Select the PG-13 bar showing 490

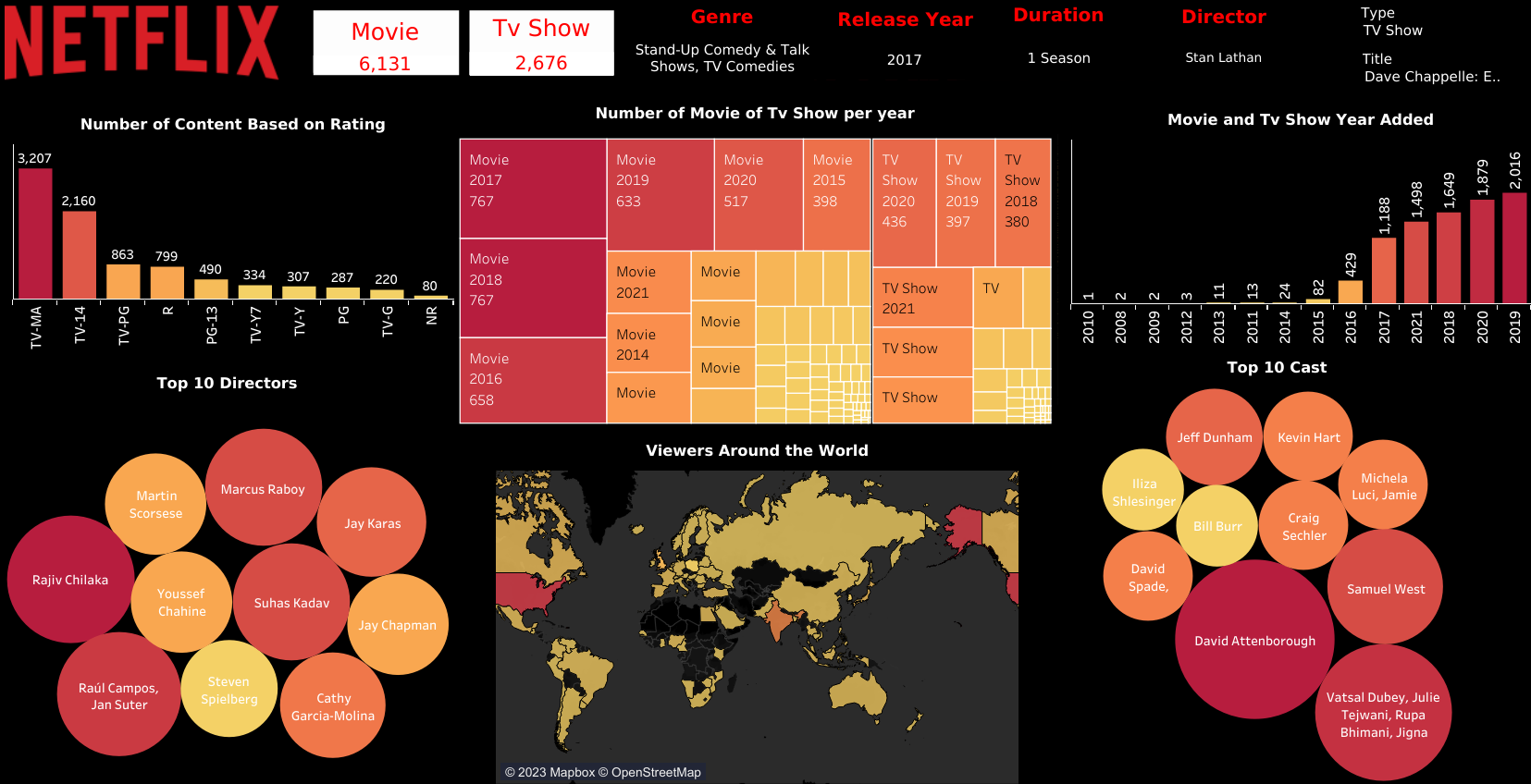(x=211, y=288)
